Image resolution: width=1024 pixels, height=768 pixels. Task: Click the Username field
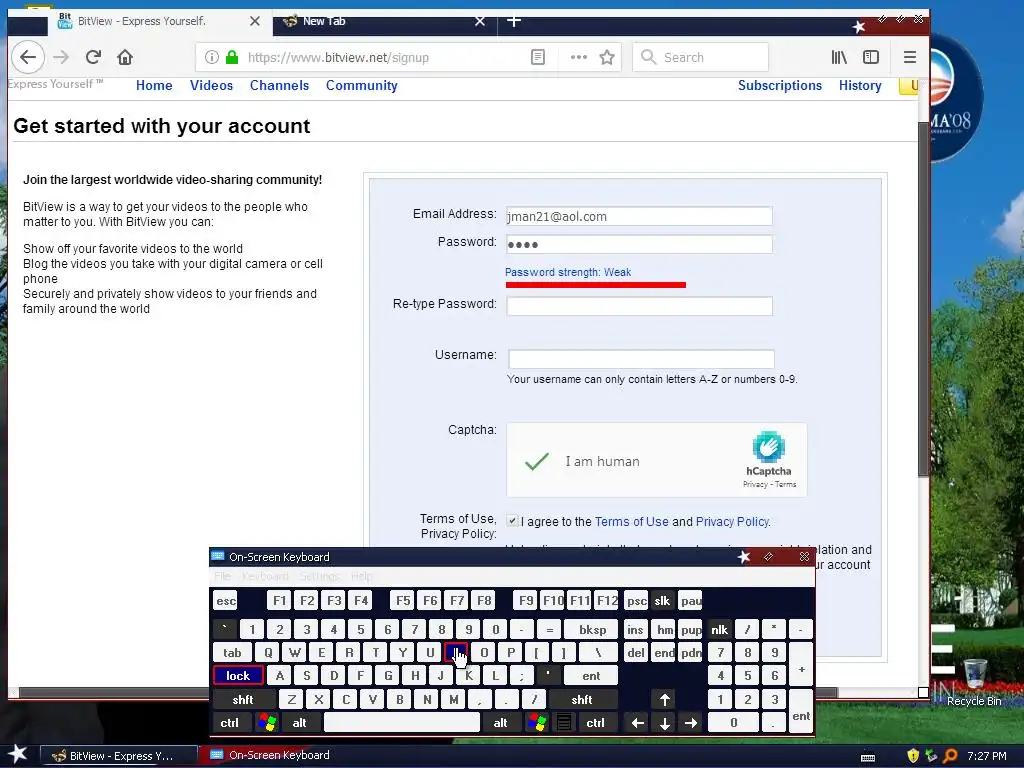pos(641,359)
